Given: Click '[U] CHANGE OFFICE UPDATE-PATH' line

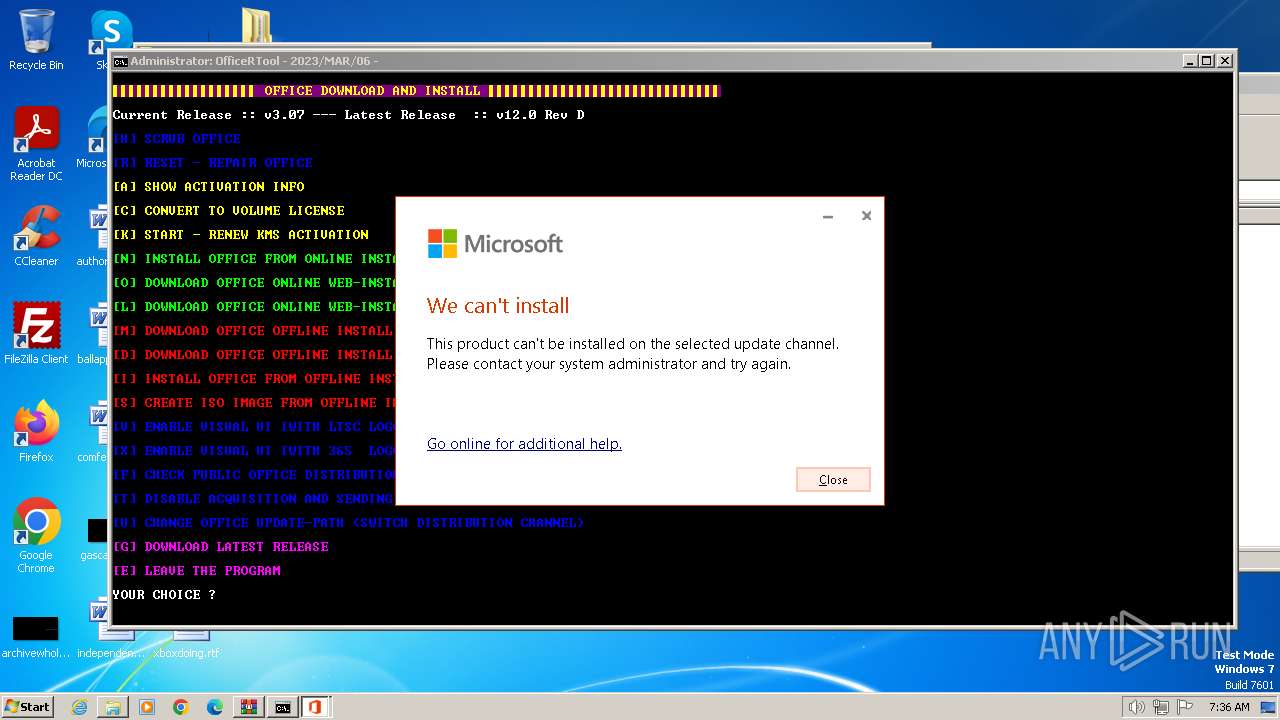Looking at the screenshot, I should pos(349,523).
